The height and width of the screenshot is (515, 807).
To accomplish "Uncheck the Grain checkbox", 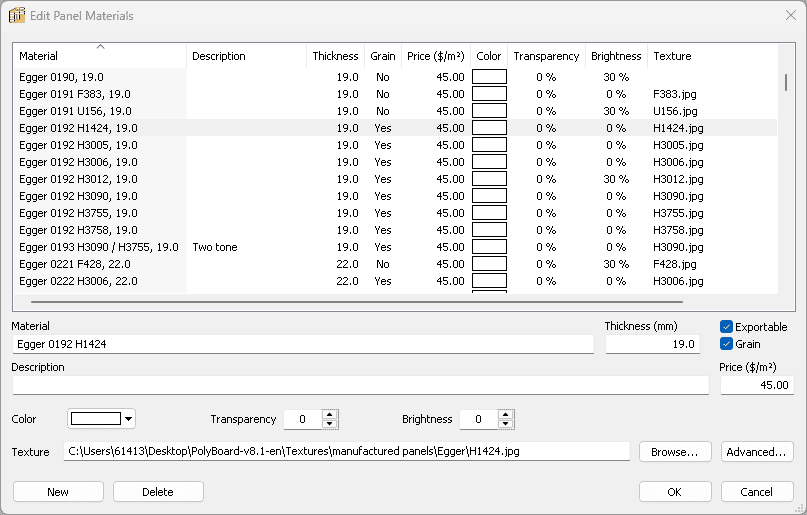I will tap(727, 344).
